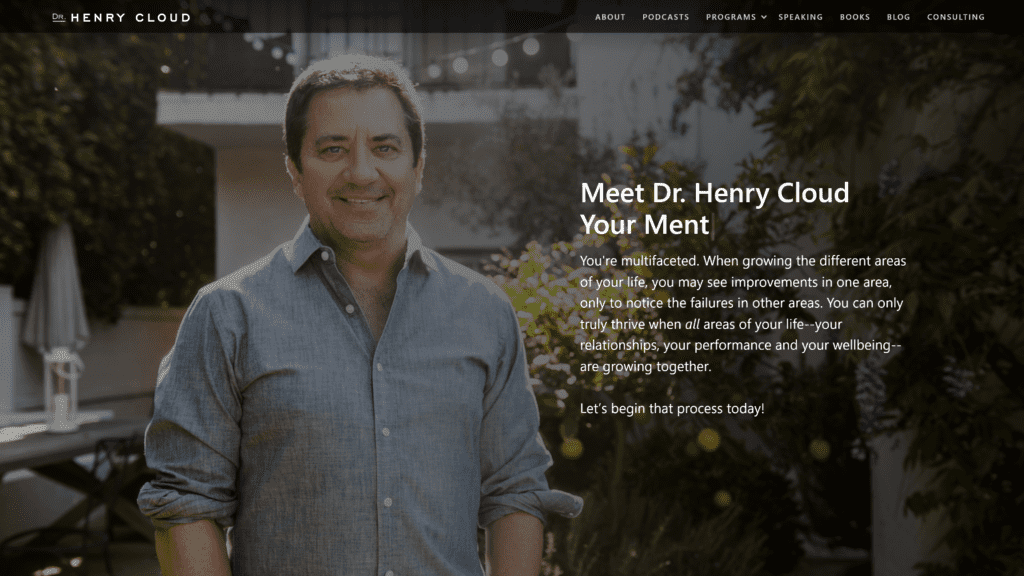Viewport: 1024px width, 576px height.
Task: Open the About page
Action: pos(610,17)
